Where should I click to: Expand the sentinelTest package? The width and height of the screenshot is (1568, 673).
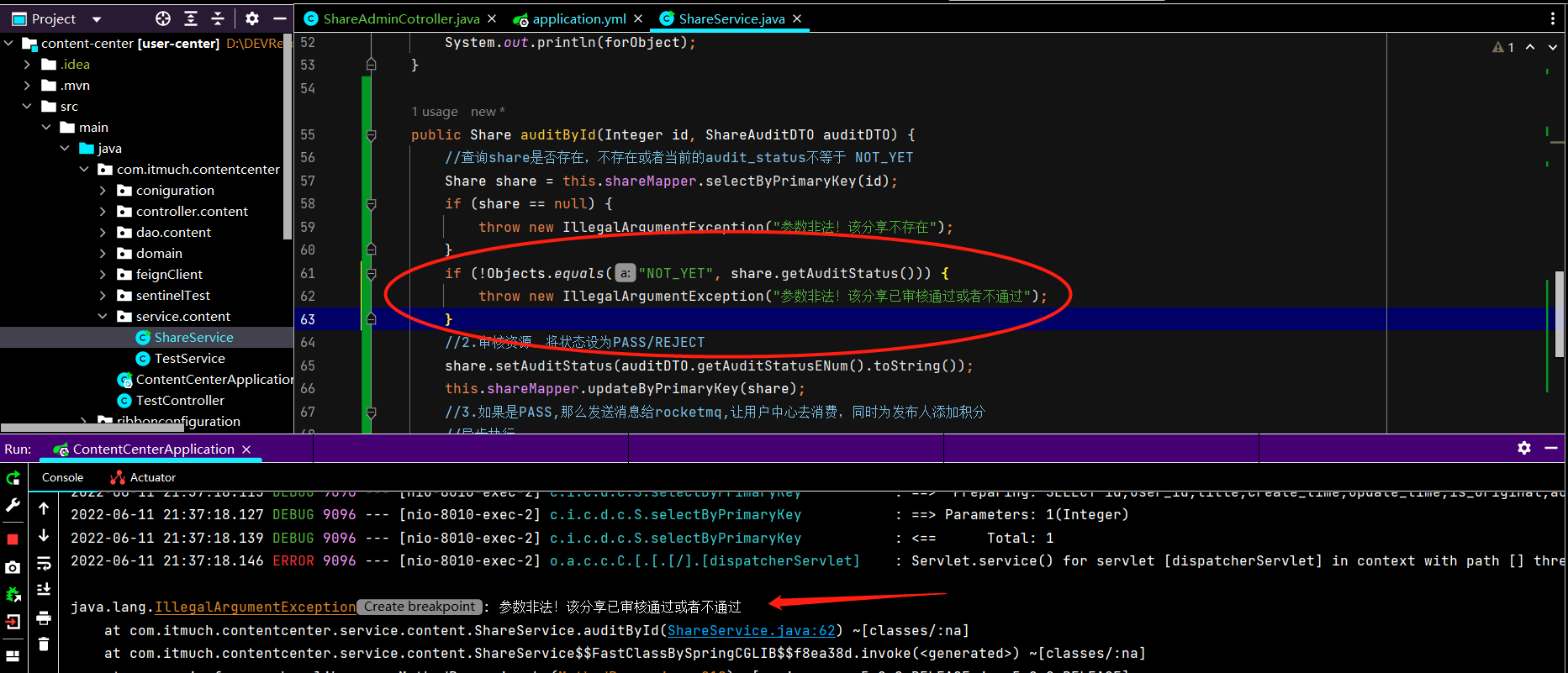(103, 295)
